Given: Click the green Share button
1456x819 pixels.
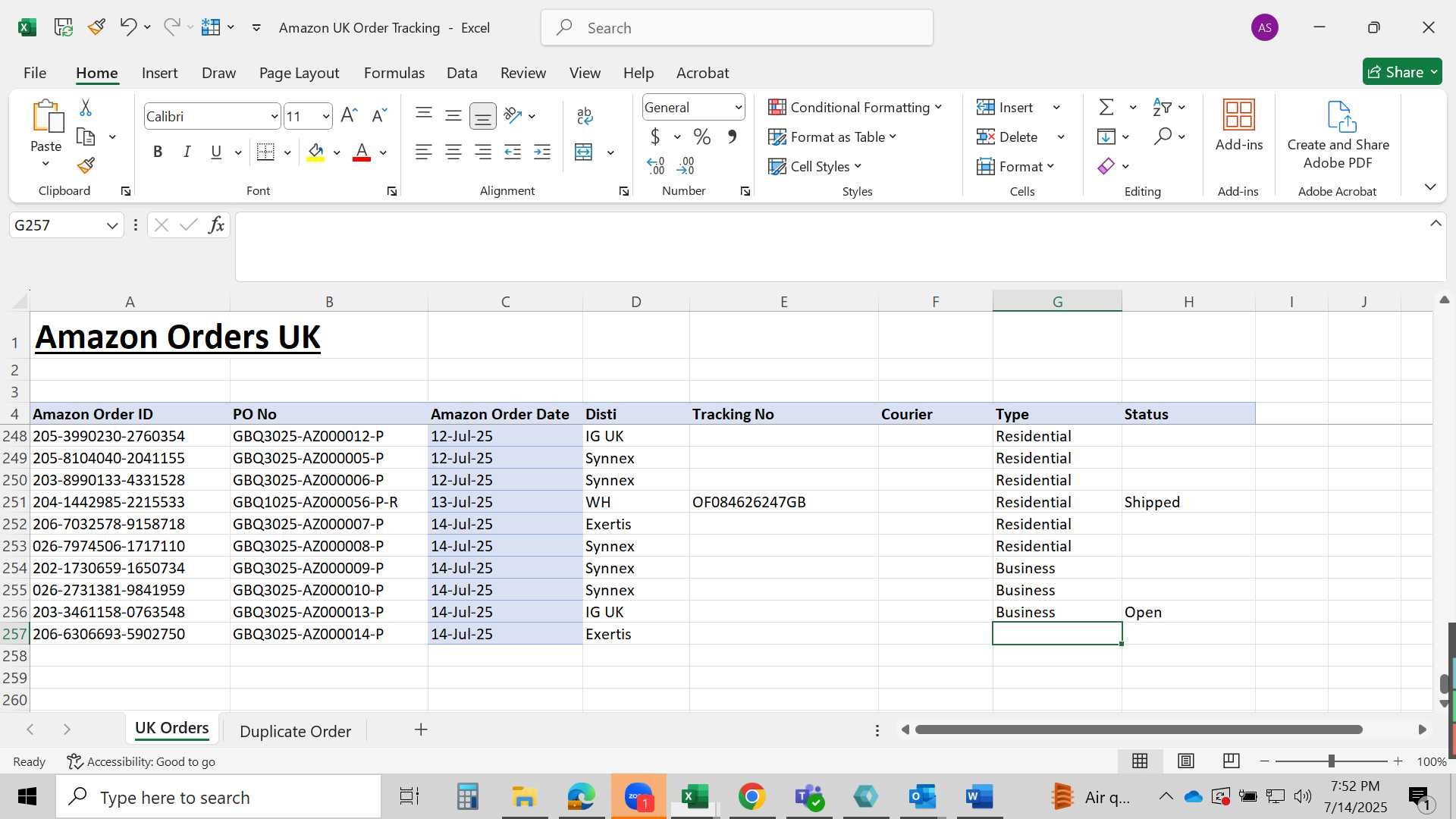Looking at the screenshot, I should [1402, 72].
